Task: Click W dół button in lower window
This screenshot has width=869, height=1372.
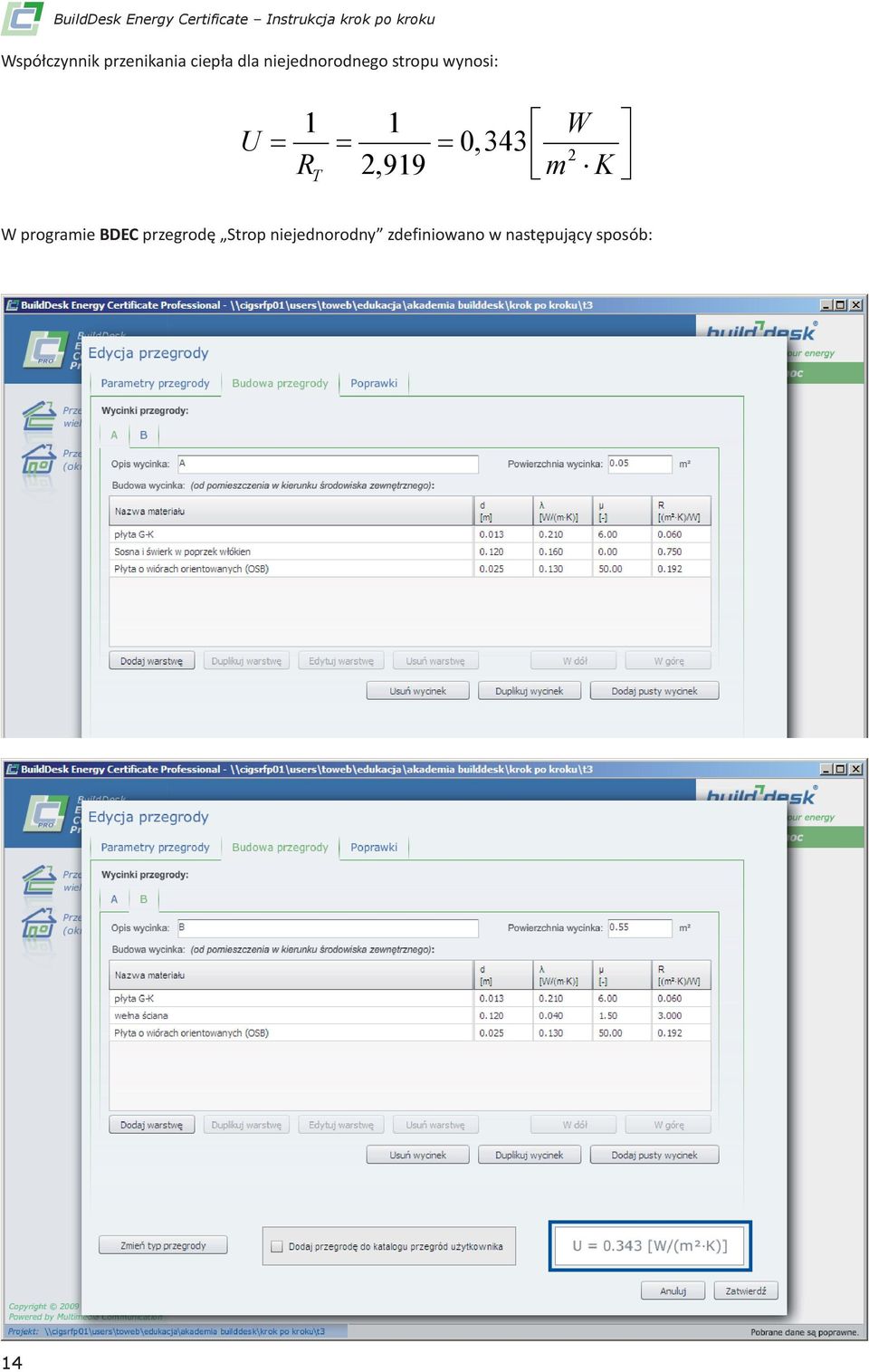Action: coord(574,1125)
